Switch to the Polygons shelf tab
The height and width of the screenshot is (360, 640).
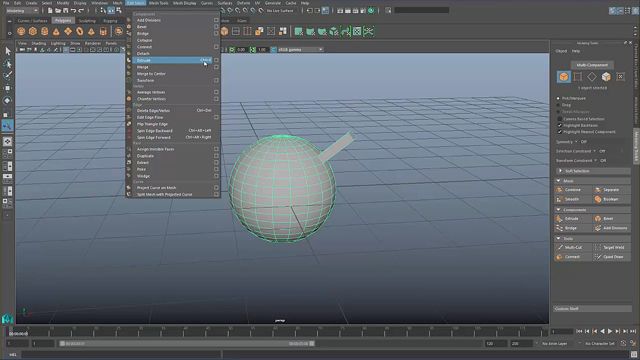63,20
